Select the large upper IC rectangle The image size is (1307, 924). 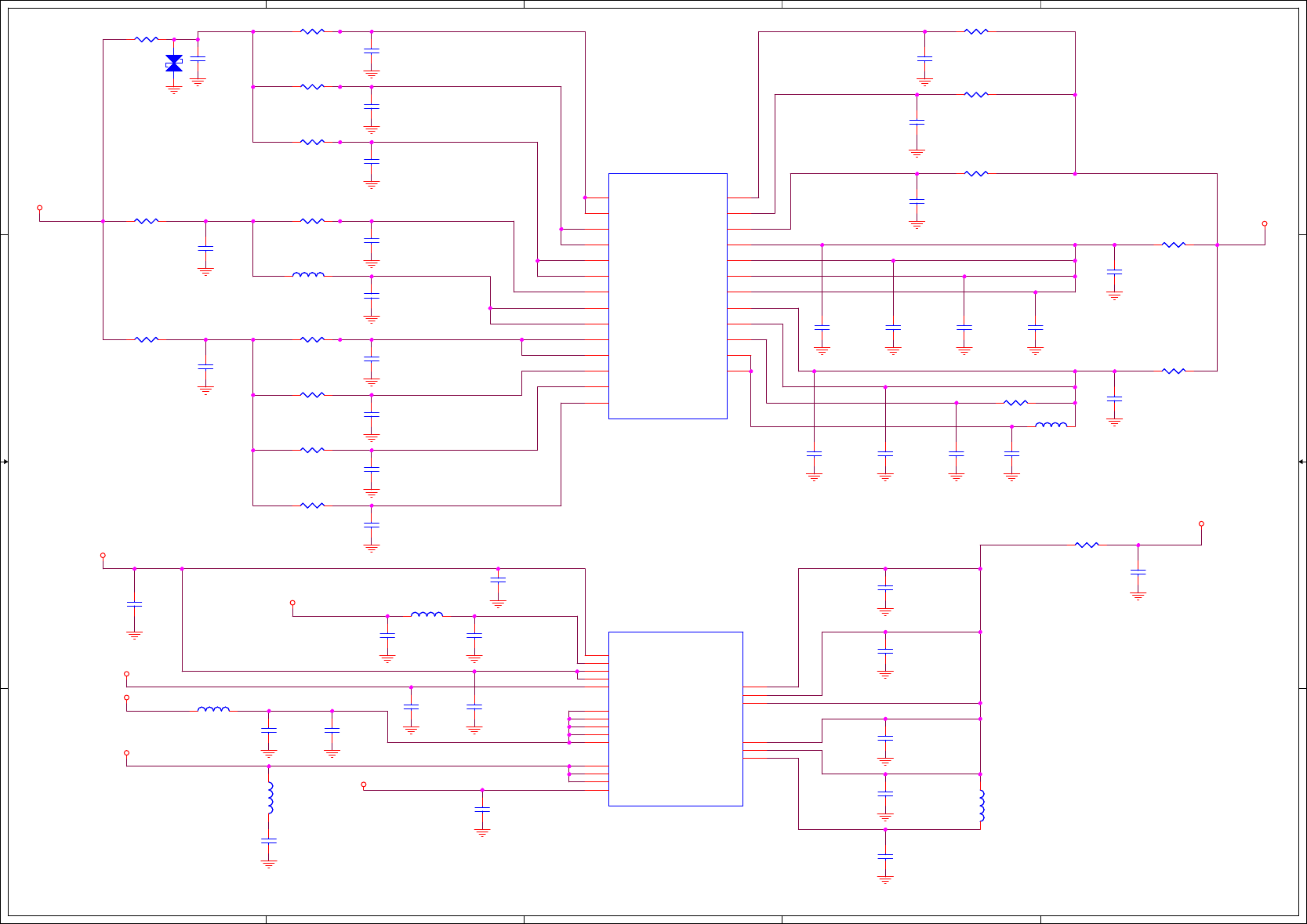[x=668, y=296]
